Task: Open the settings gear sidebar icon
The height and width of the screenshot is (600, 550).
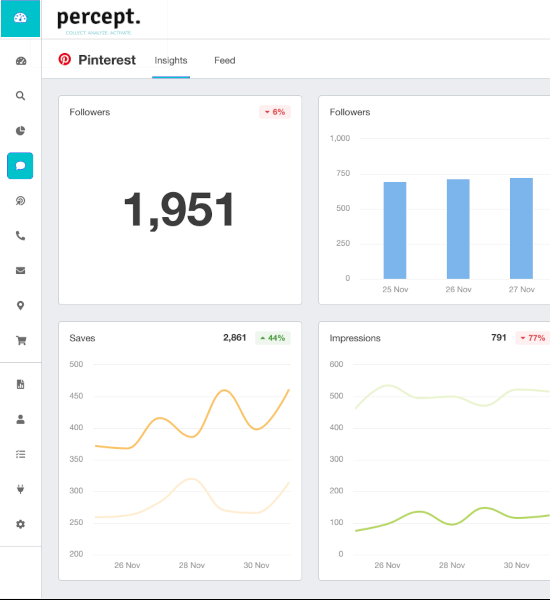Action: [x=21, y=524]
